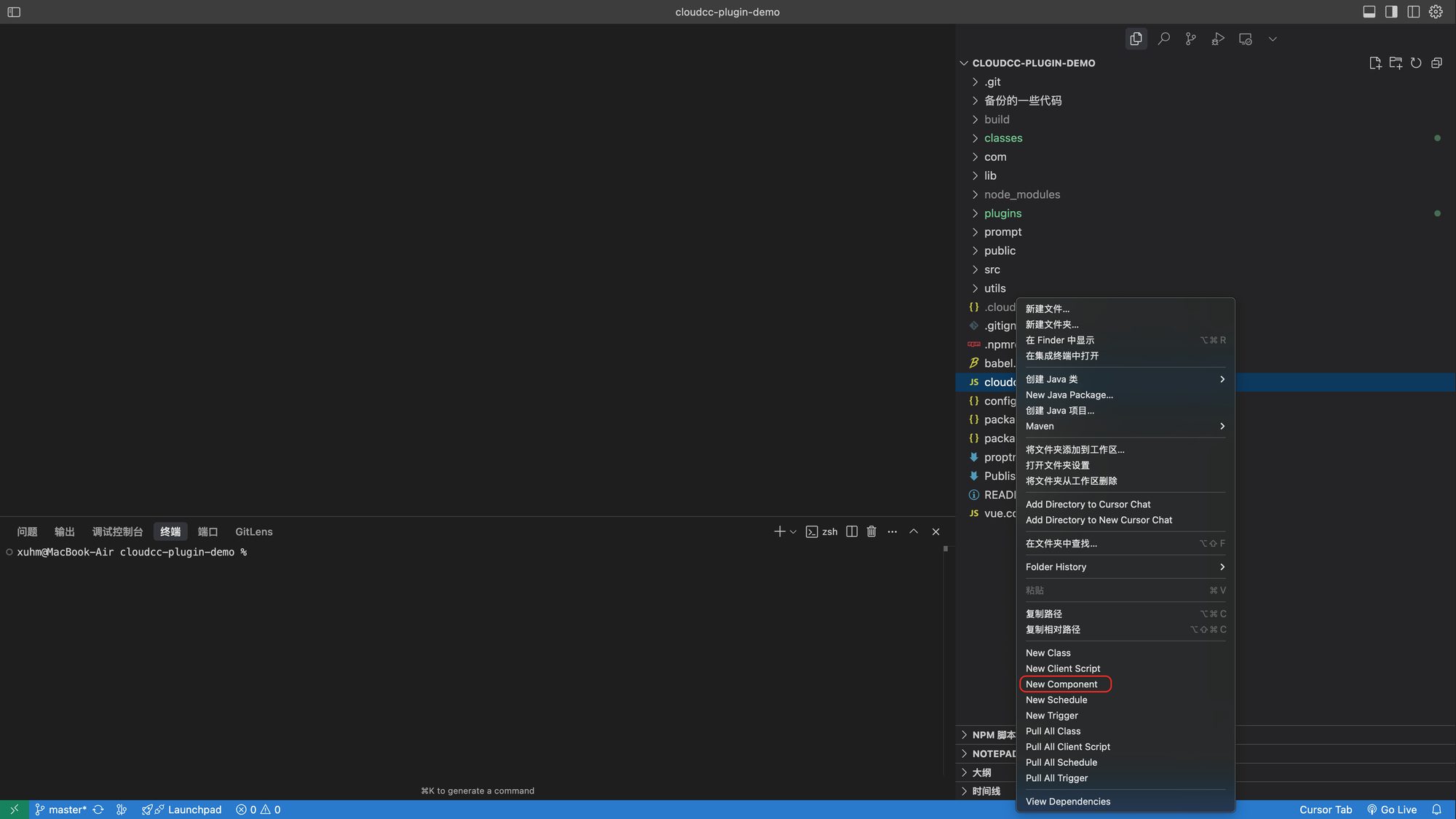Expand the NPM scripts section
Image resolution: width=1456 pixels, height=819 pixels.
986,735
